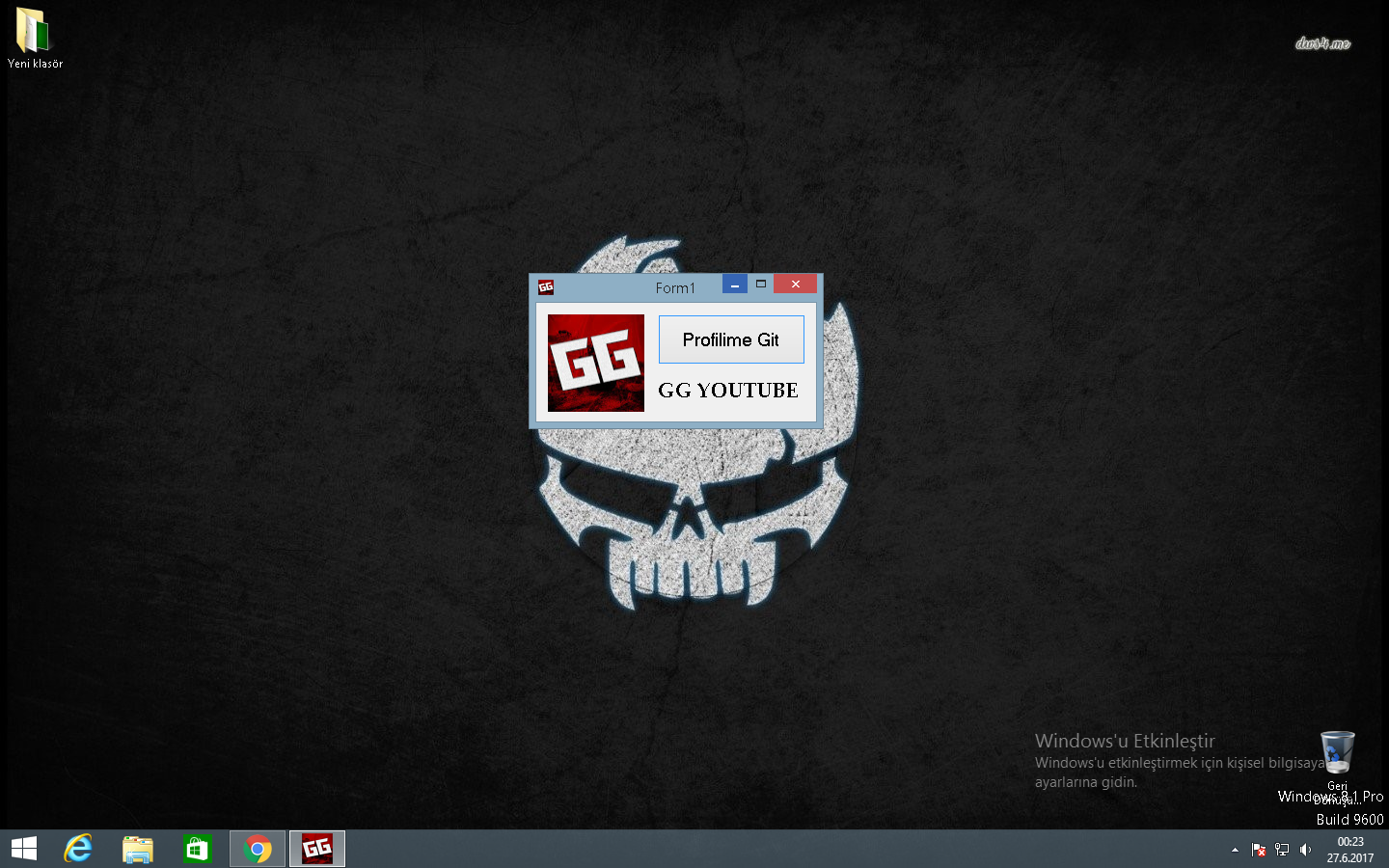Close the Form1 window
1389x868 pixels.
pos(796,284)
